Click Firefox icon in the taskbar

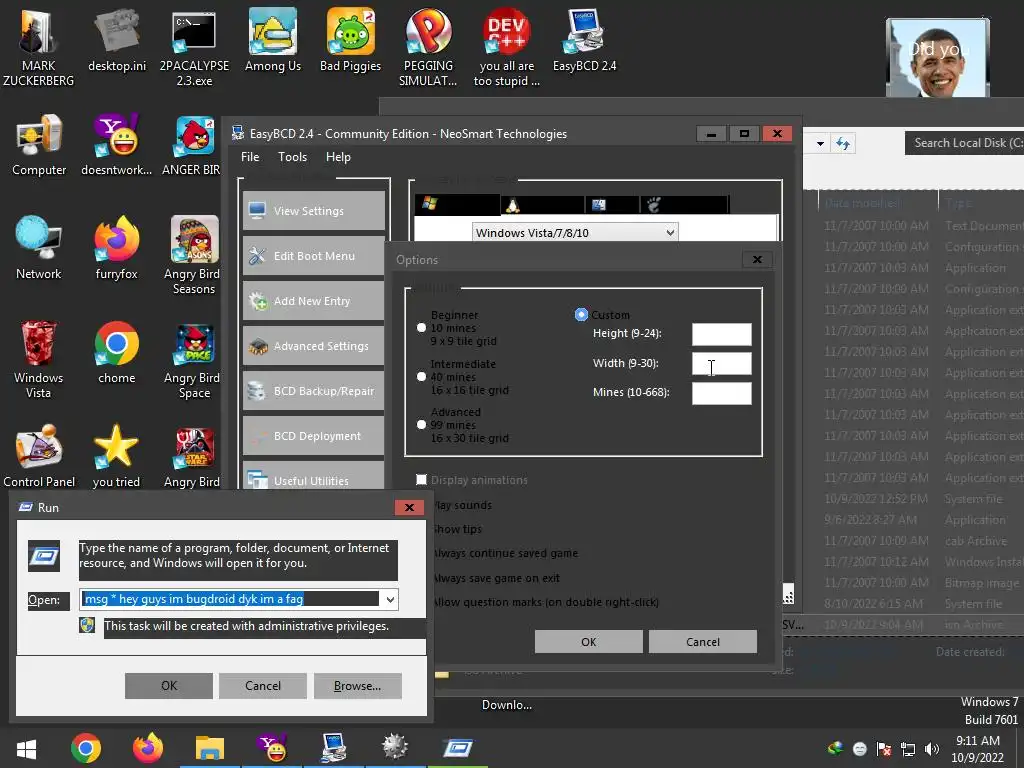point(148,748)
